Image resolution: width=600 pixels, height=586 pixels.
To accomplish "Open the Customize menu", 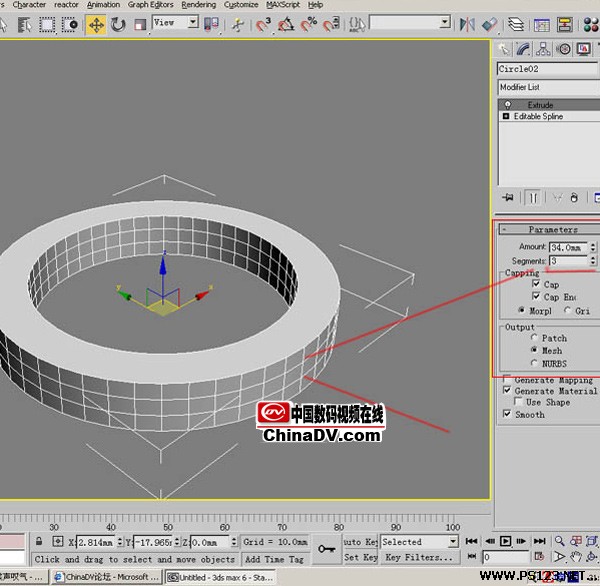I will coord(241,5).
